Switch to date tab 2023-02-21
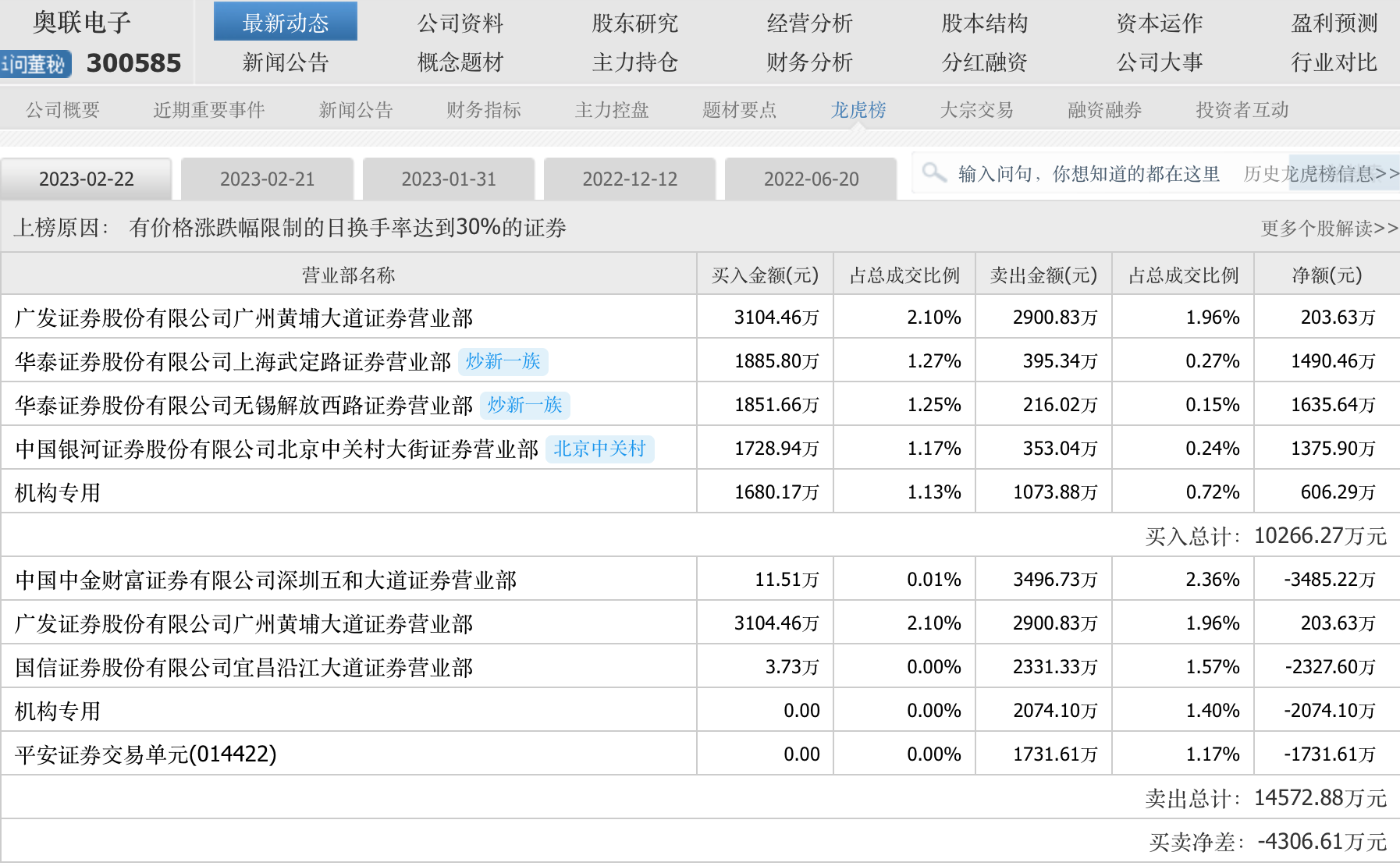 [x=267, y=179]
